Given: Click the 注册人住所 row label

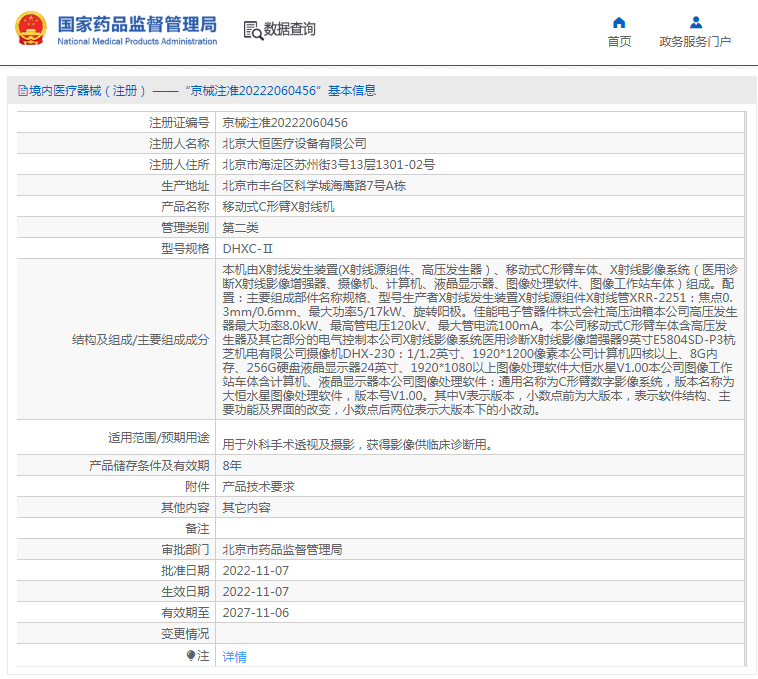Looking at the screenshot, I should 179,165.
